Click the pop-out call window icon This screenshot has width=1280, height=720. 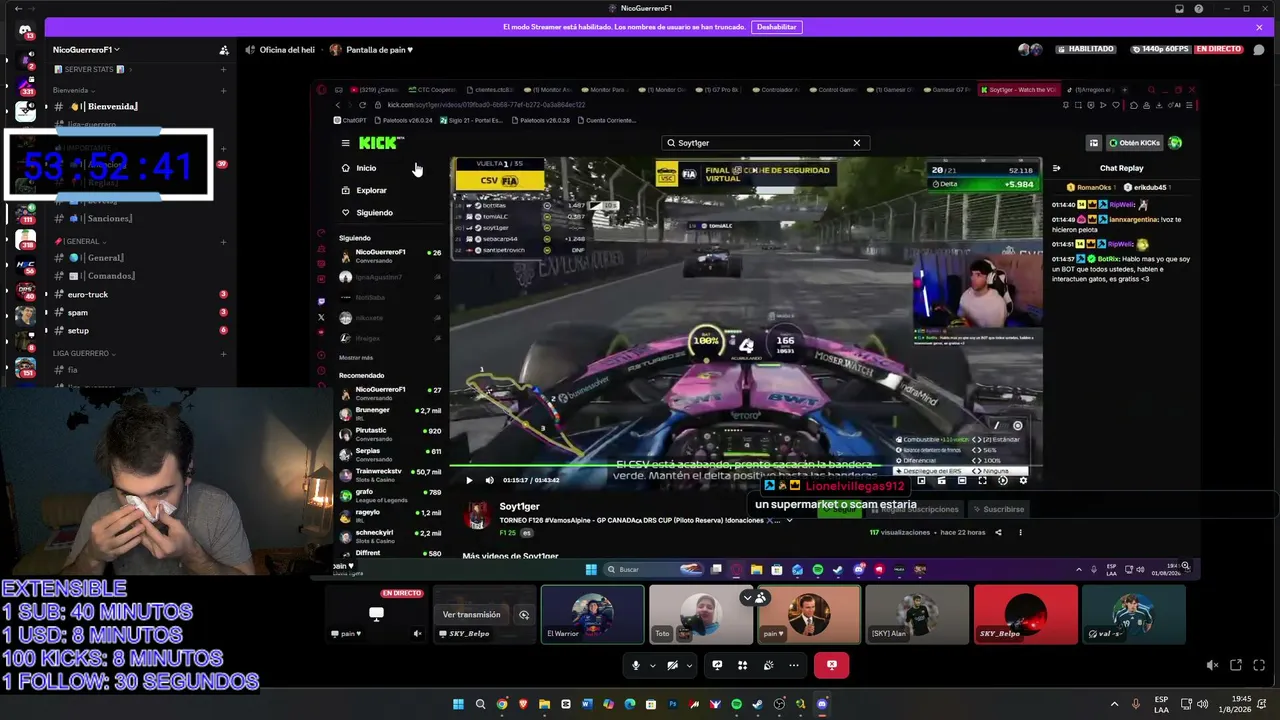click(x=1236, y=665)
